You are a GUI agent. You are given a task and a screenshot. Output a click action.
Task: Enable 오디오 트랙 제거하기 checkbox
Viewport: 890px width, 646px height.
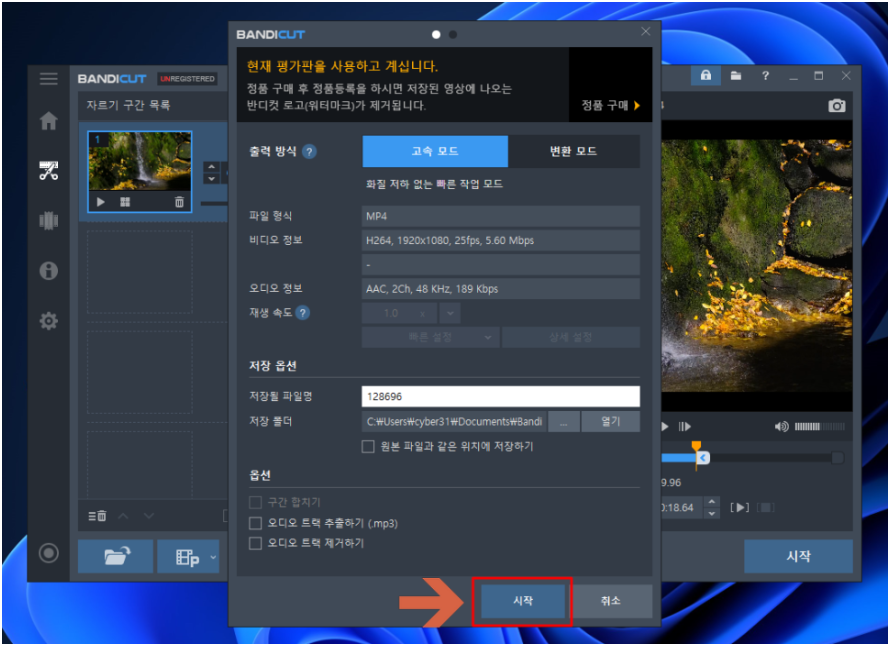[255, 543]
